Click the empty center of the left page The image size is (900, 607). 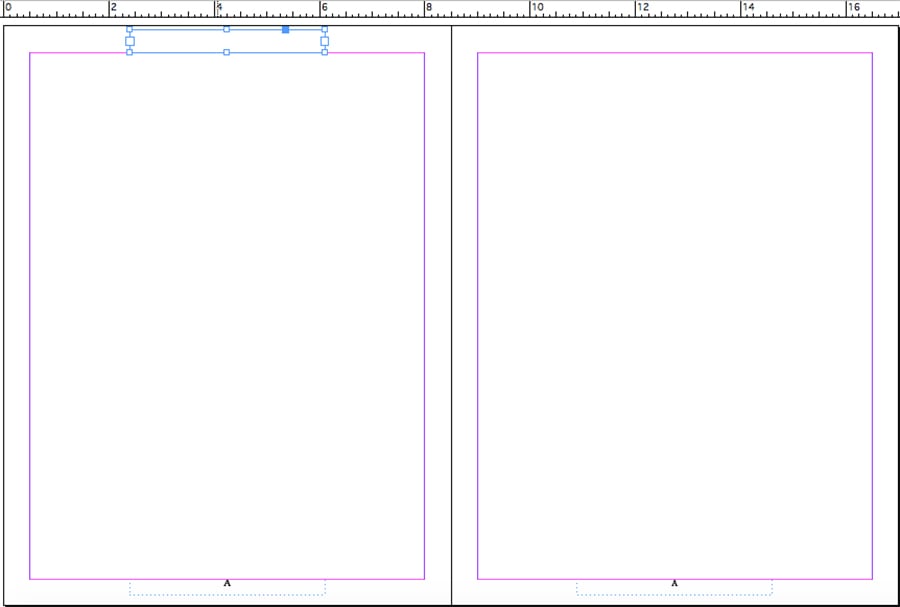click(227, 315)
